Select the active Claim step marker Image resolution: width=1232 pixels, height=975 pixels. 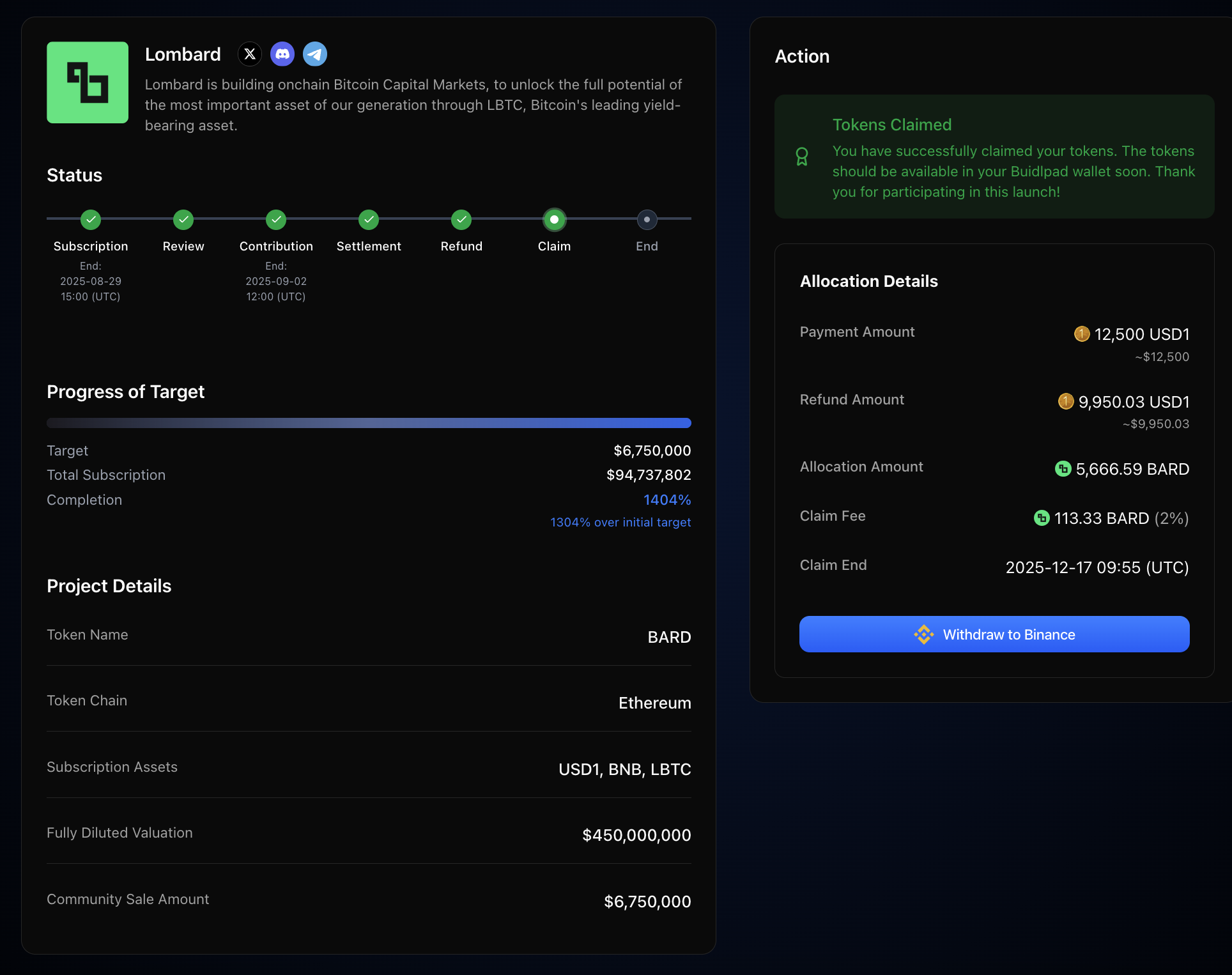click(x=554, y=220)
